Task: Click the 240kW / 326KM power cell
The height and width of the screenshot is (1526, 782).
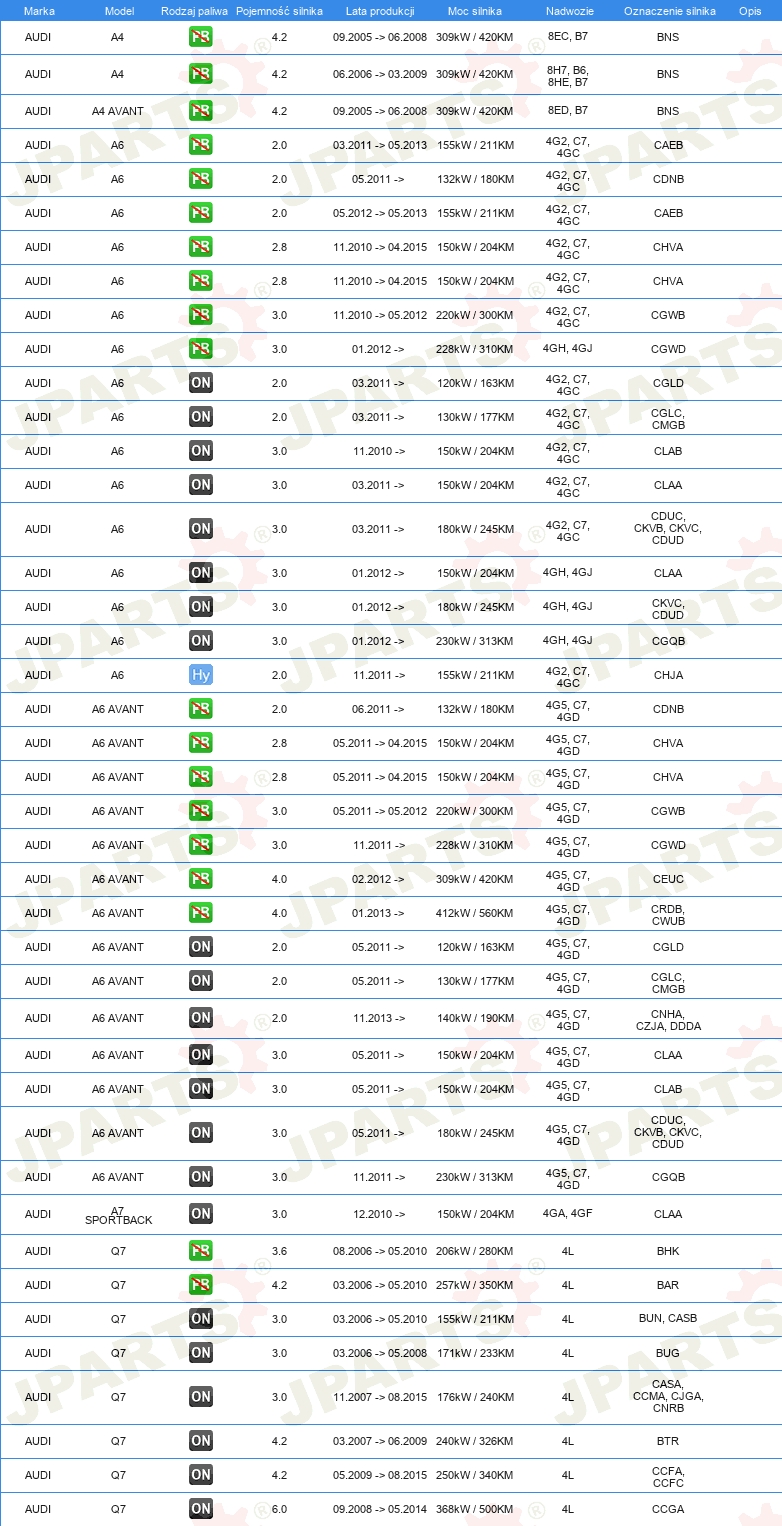Action: [x=475, y=1441]
